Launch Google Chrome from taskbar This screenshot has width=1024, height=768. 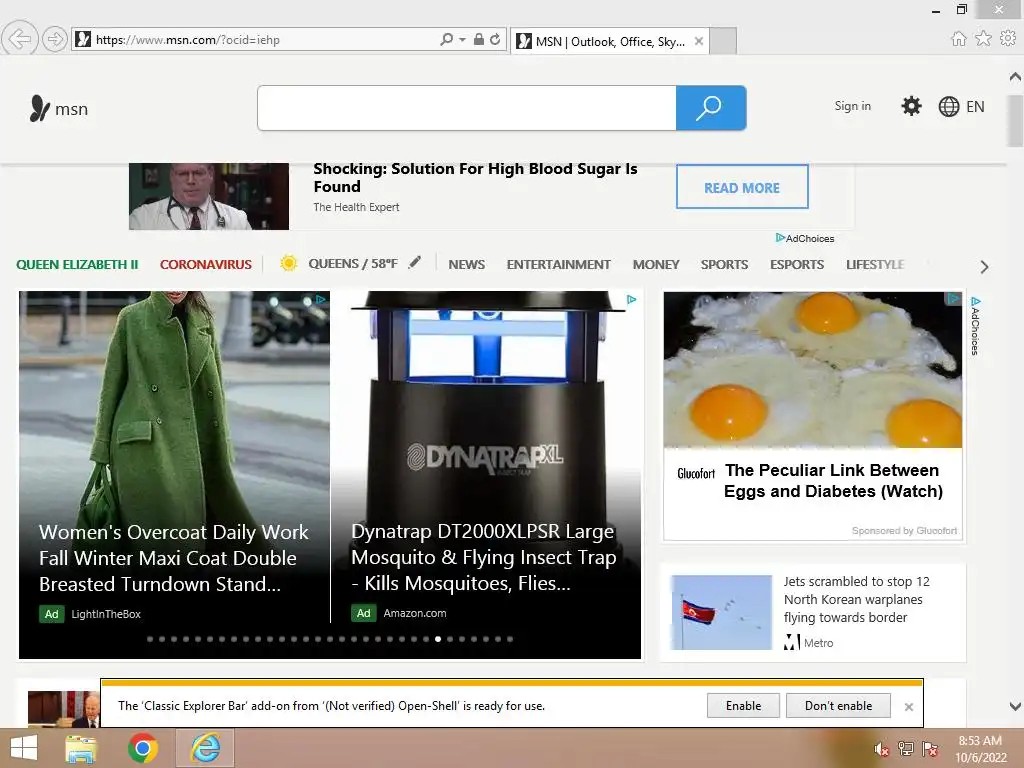click(x=142, y=748)
